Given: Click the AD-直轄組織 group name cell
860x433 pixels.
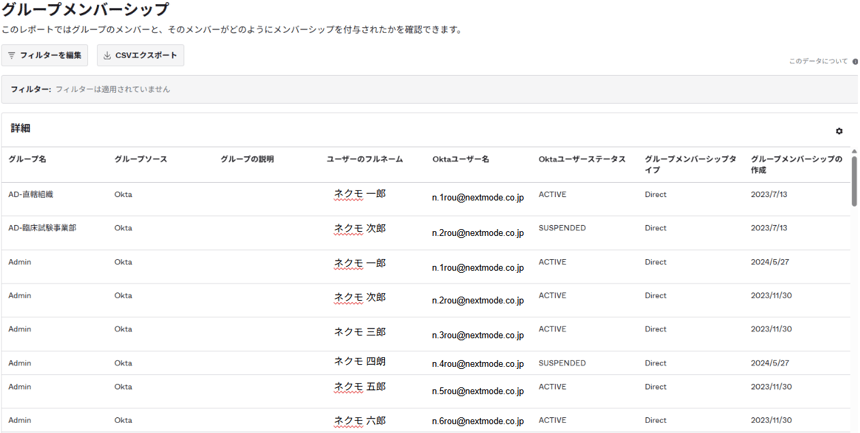Looking at the screenshot, I should pyautogui.click(x=31, y=194).
